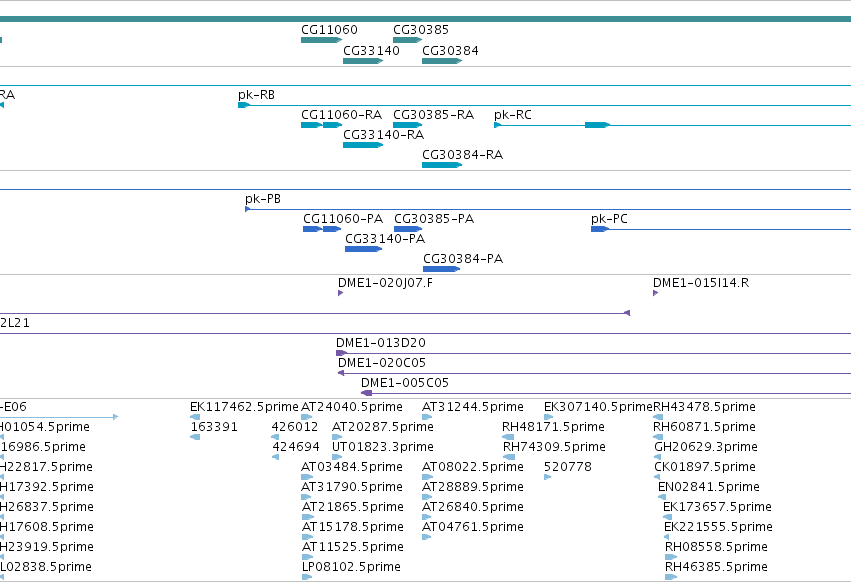Click the CG30385 gene label

(421, 29)
